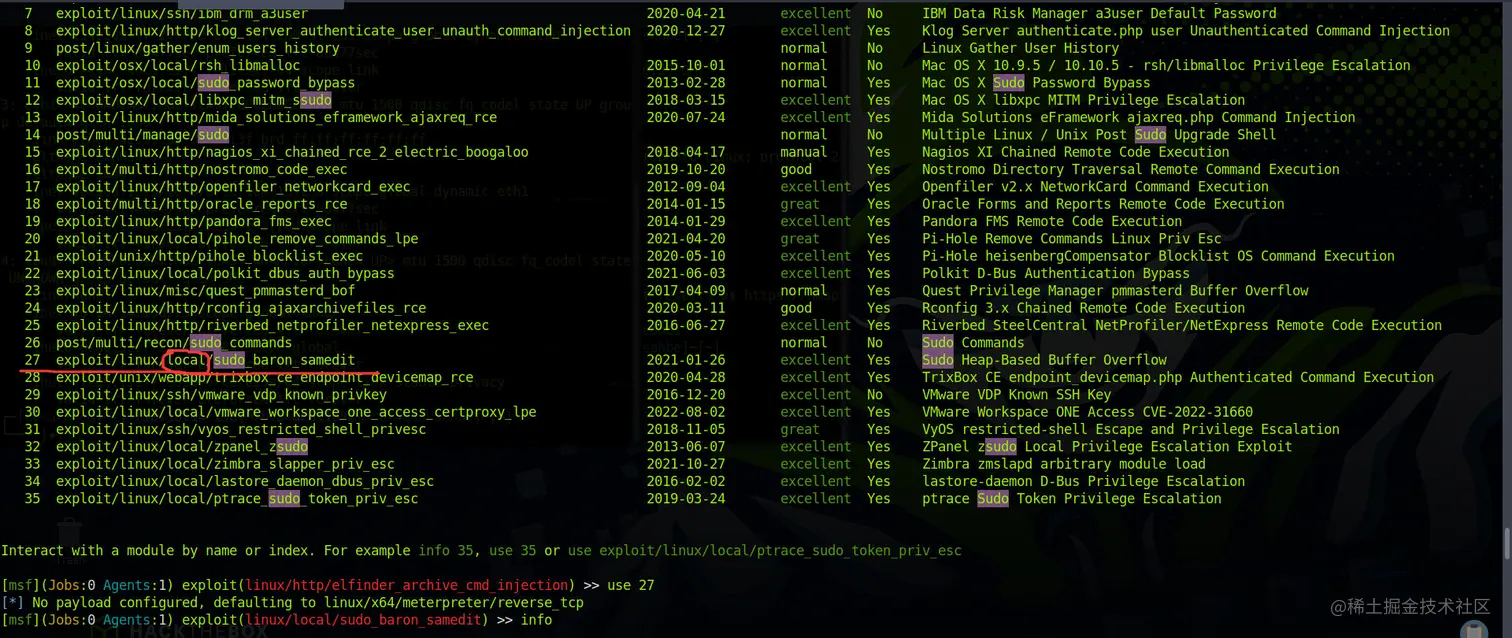This screenshot has height=638, width=1512.
Task: Click 'Nostromo Directory Traversal Remote Command Execution' text
Action: pos(1131,169)
